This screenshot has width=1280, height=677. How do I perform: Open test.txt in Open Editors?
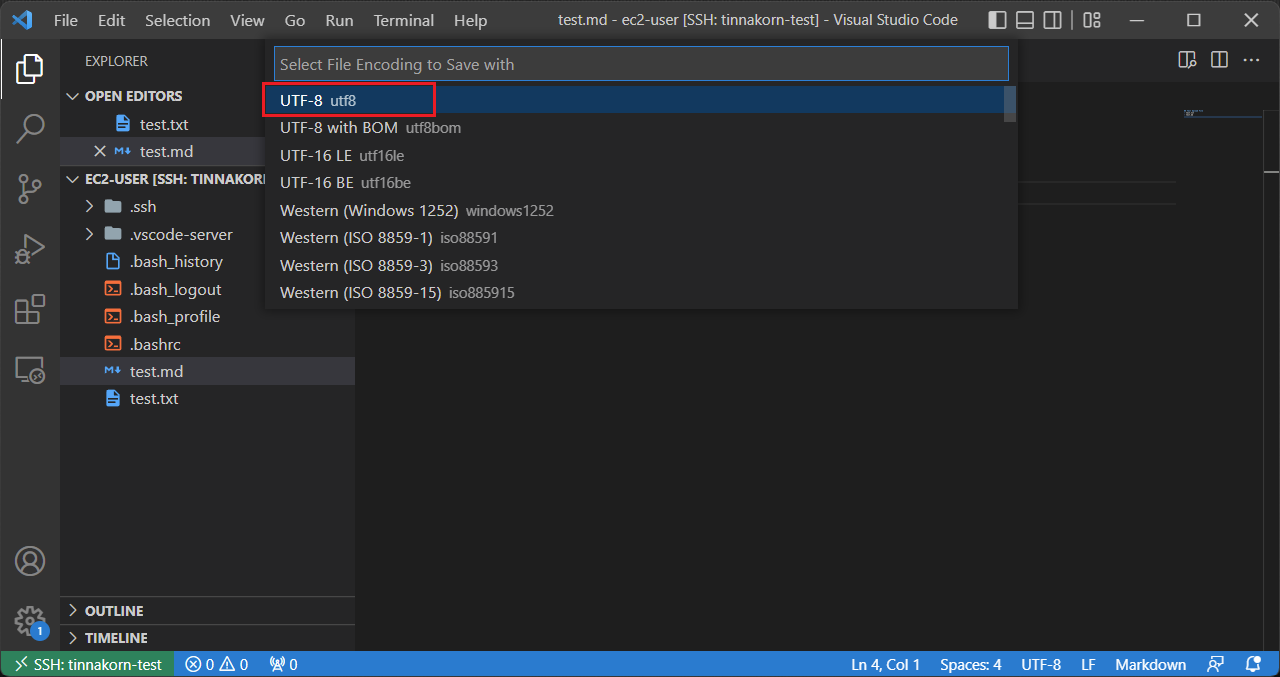(x=163, y=124)
